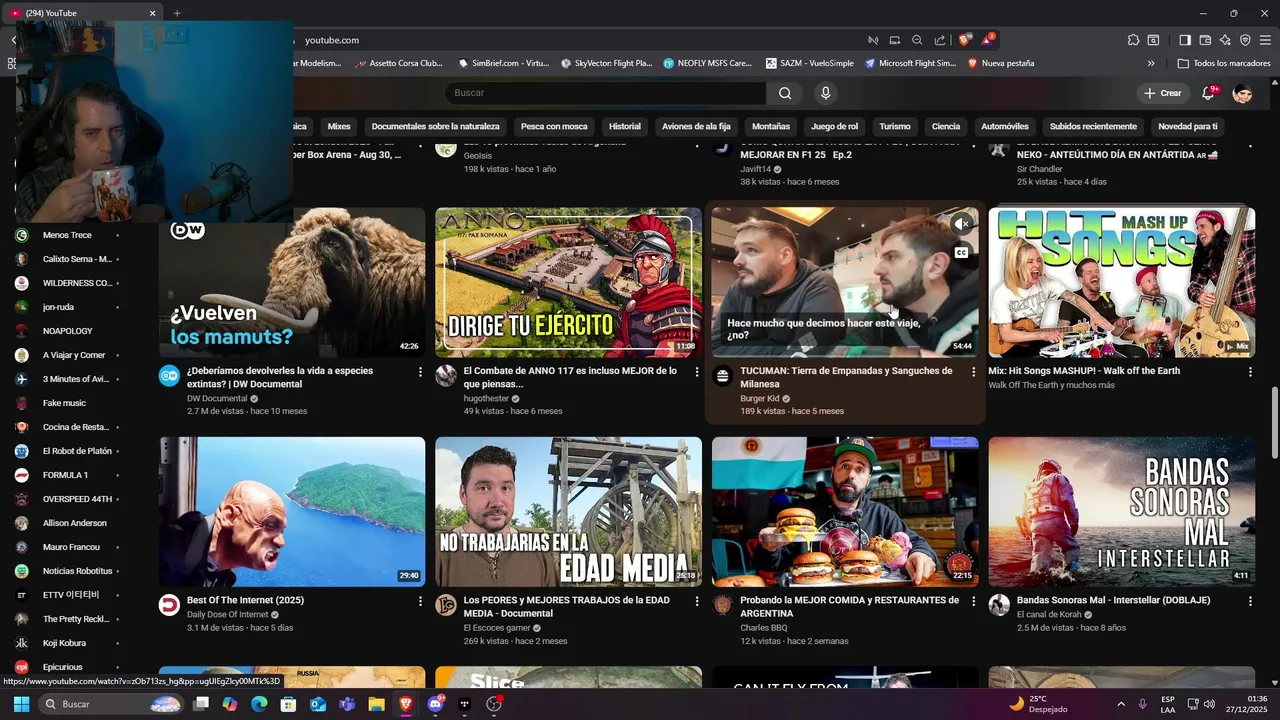Image resolution: width=1280 pixels, height=720 pixels.
Task: Select the Novedad para ti chip
Action: pyautogui.click(x=1187, y=127)
